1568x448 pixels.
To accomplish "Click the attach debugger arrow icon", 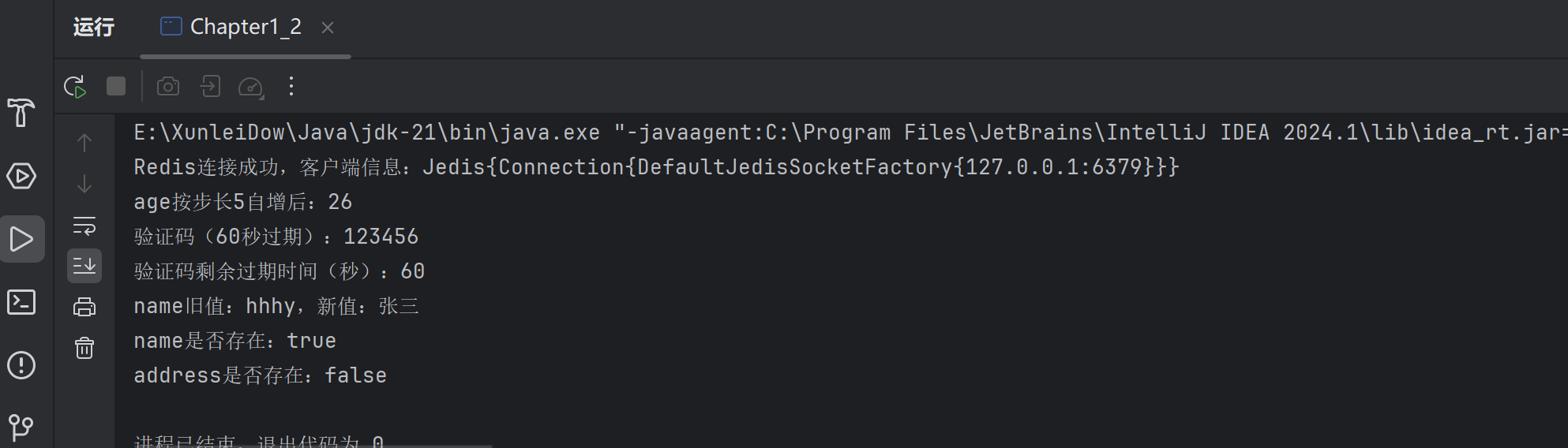I will [x=210, y=86].
